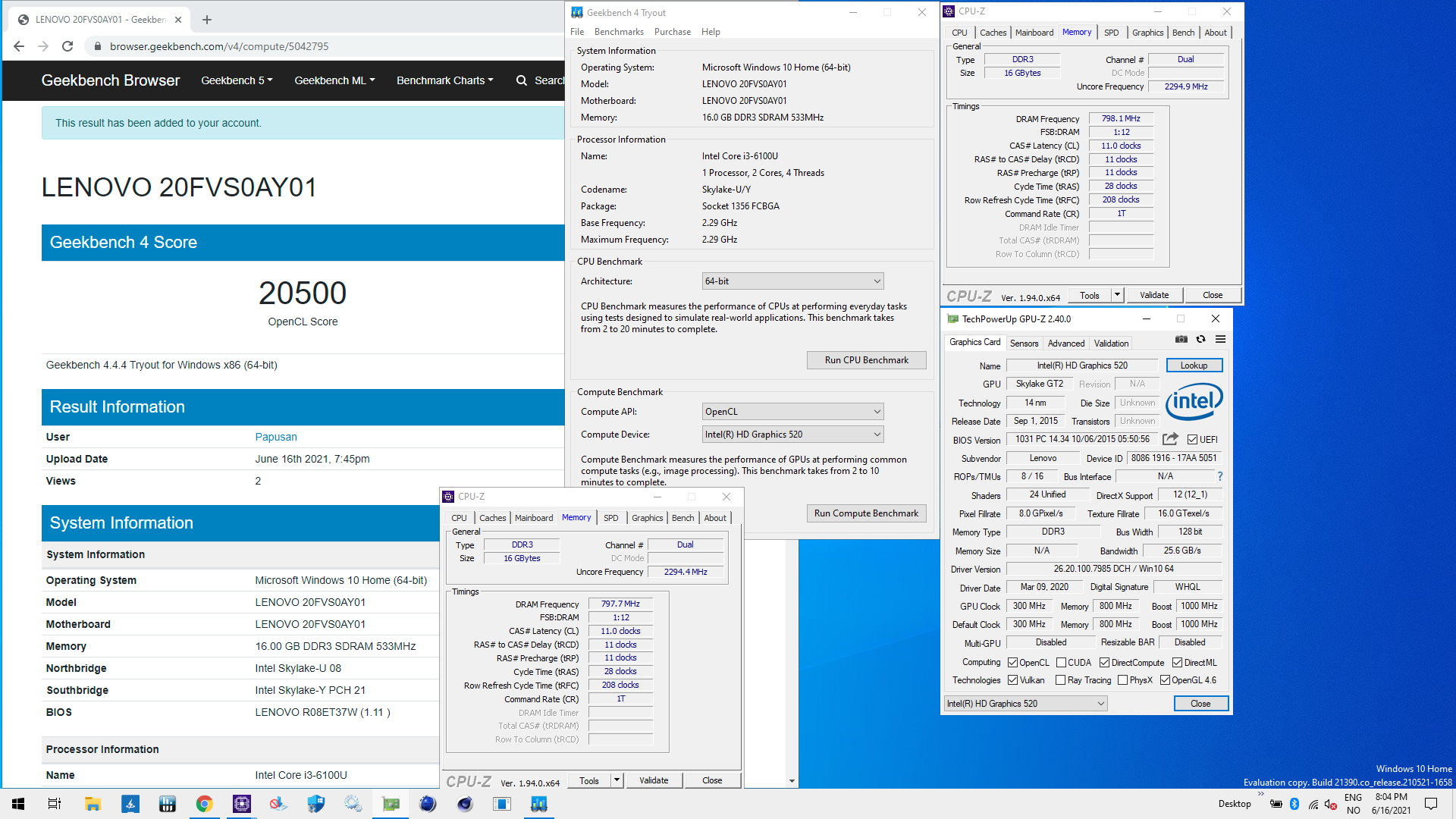Click the Lookup button in GPU-Z
Image resolution: width=1456 pixels, height=819 pixels.
[1194, 366]
